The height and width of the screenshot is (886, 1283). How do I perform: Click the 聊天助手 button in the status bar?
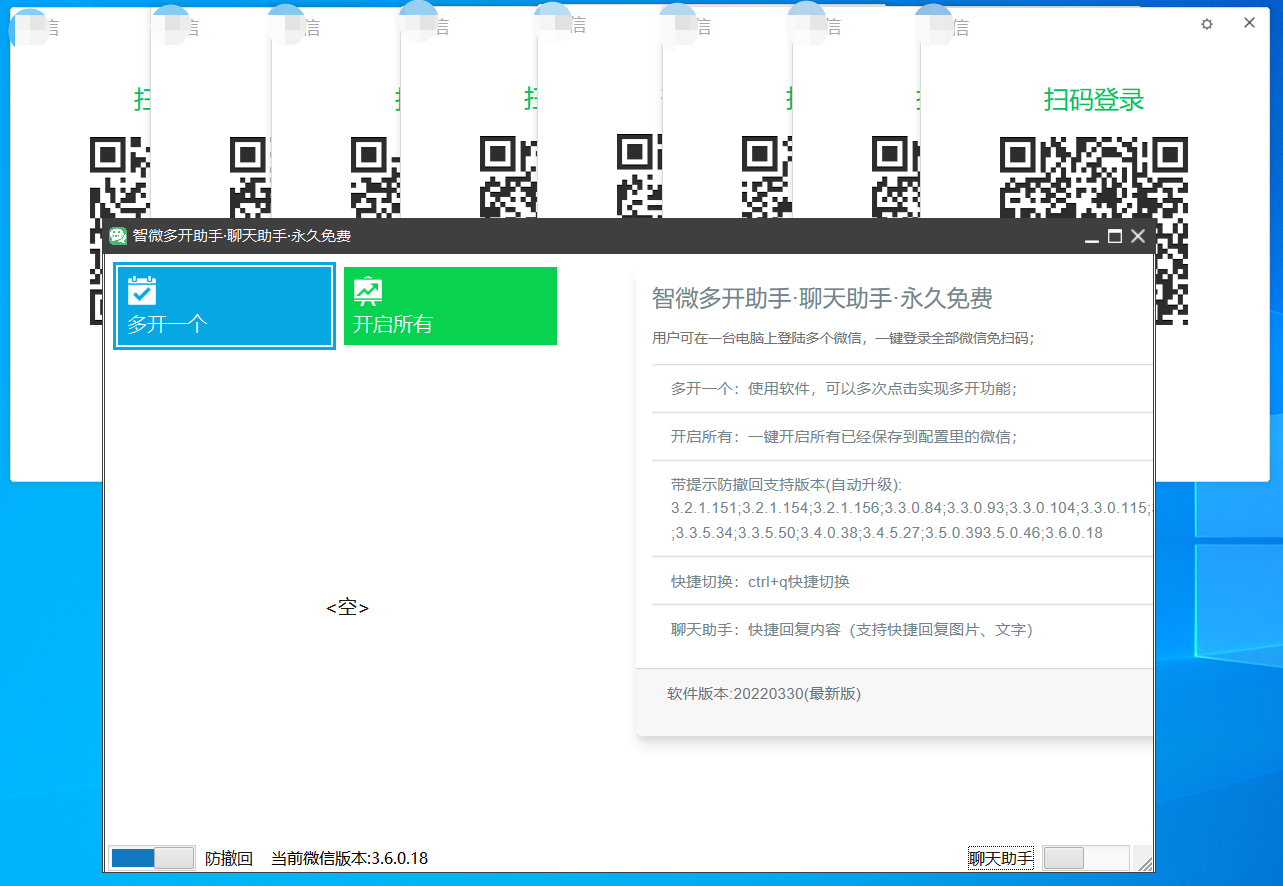tap(1000, 857)
